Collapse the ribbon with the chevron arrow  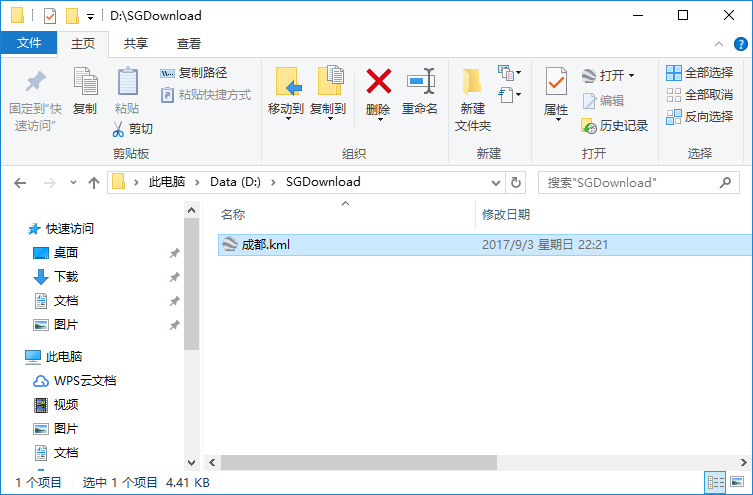coord(718,44)
